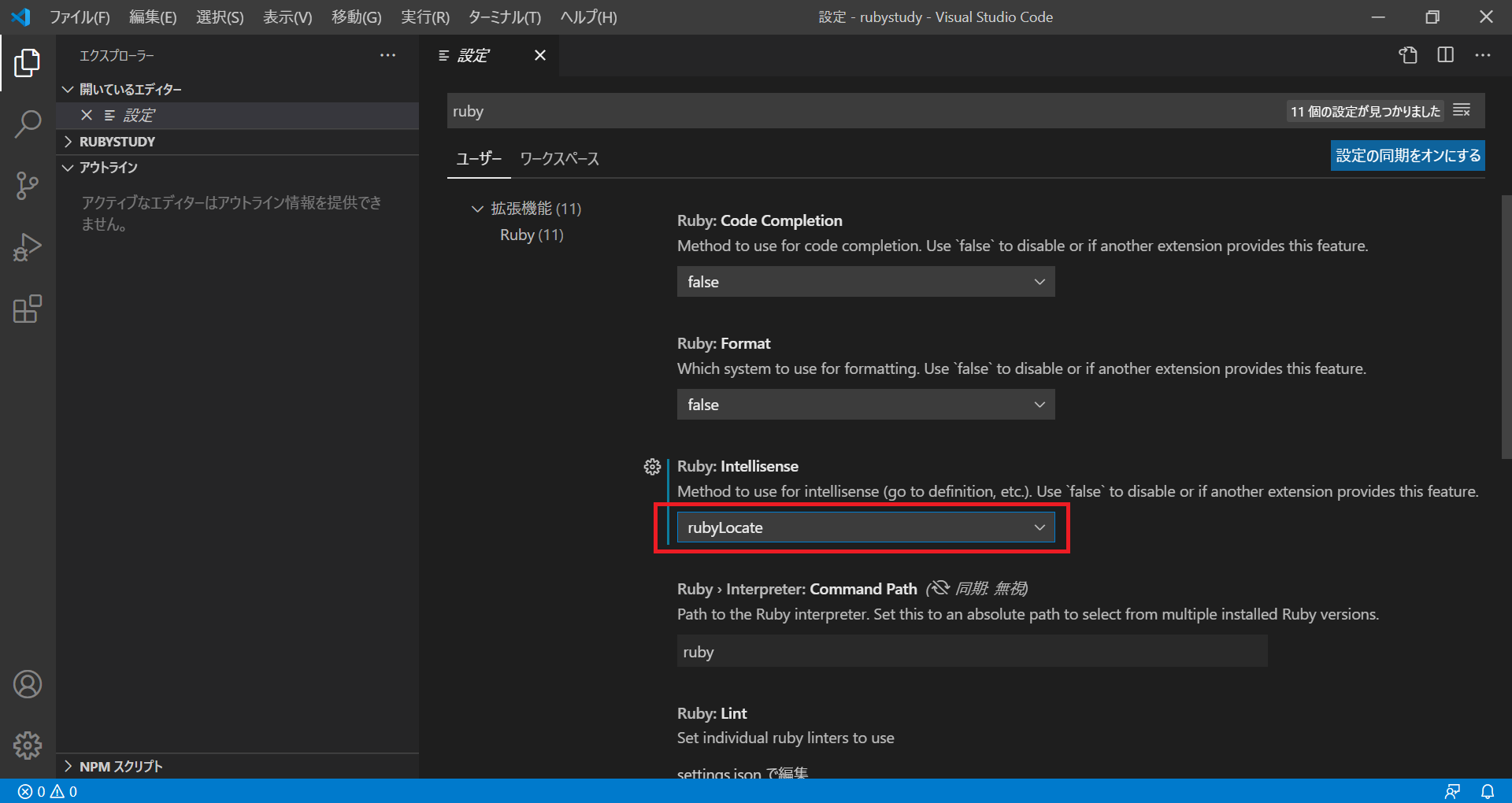1512x803 pixels.
Task: Click the Ruby: Code Completion heading
Action: click(x=759, y=220)
